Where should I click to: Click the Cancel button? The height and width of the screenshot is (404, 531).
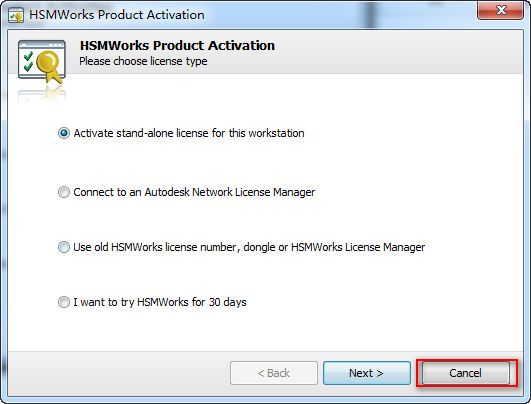tap(466, 373)
